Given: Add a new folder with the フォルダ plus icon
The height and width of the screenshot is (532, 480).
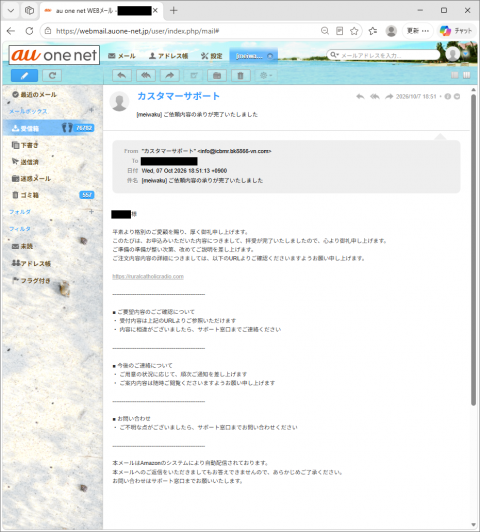Looking at the screenshot, I should coord(91,211).
